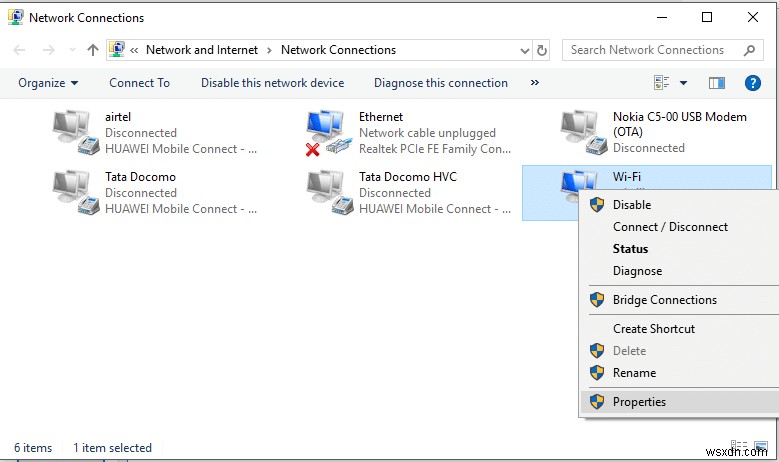779x462 pixels.
Task: Expand the toolbar overflow chevron
Action: point(534,83)
